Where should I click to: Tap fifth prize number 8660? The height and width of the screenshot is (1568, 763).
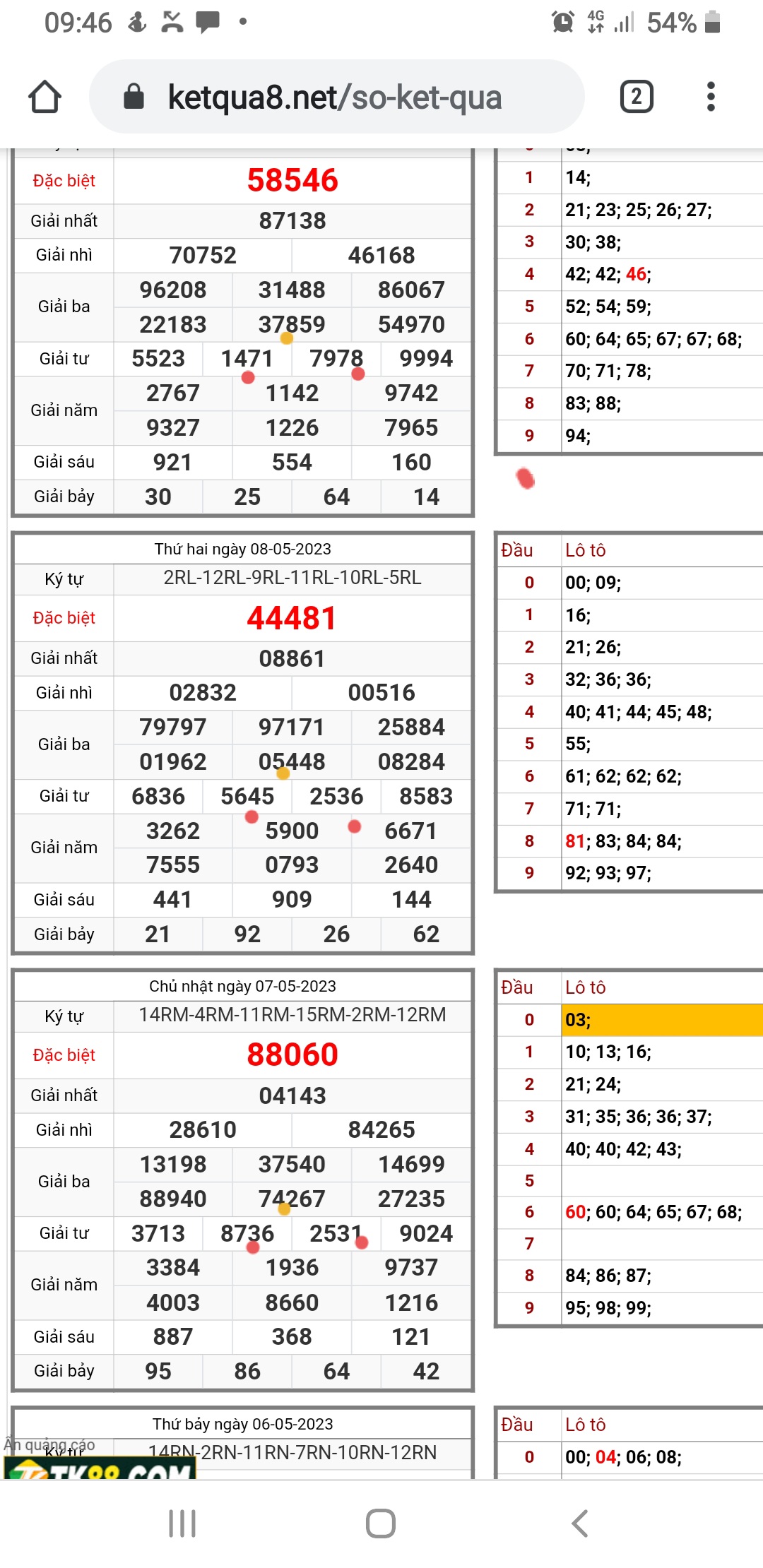click(x=292, y=1302)
